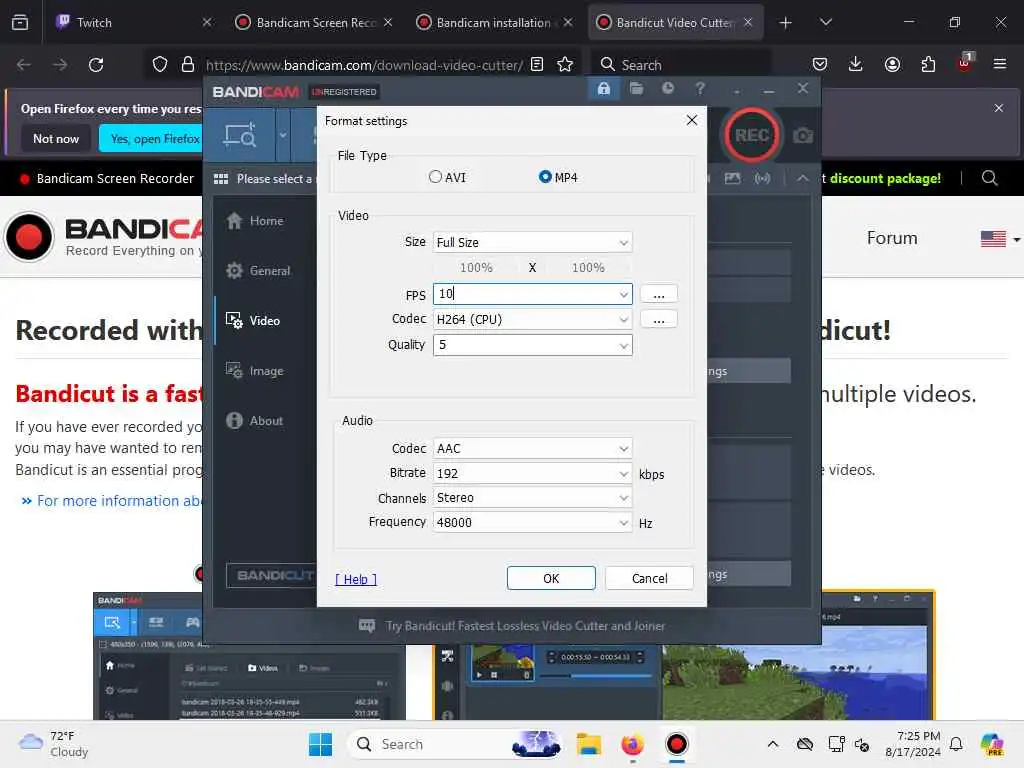The height and width of the screenshot is (768, 1024).
Task: Click the Firefox Search box
Action: (x=681, y=65)
